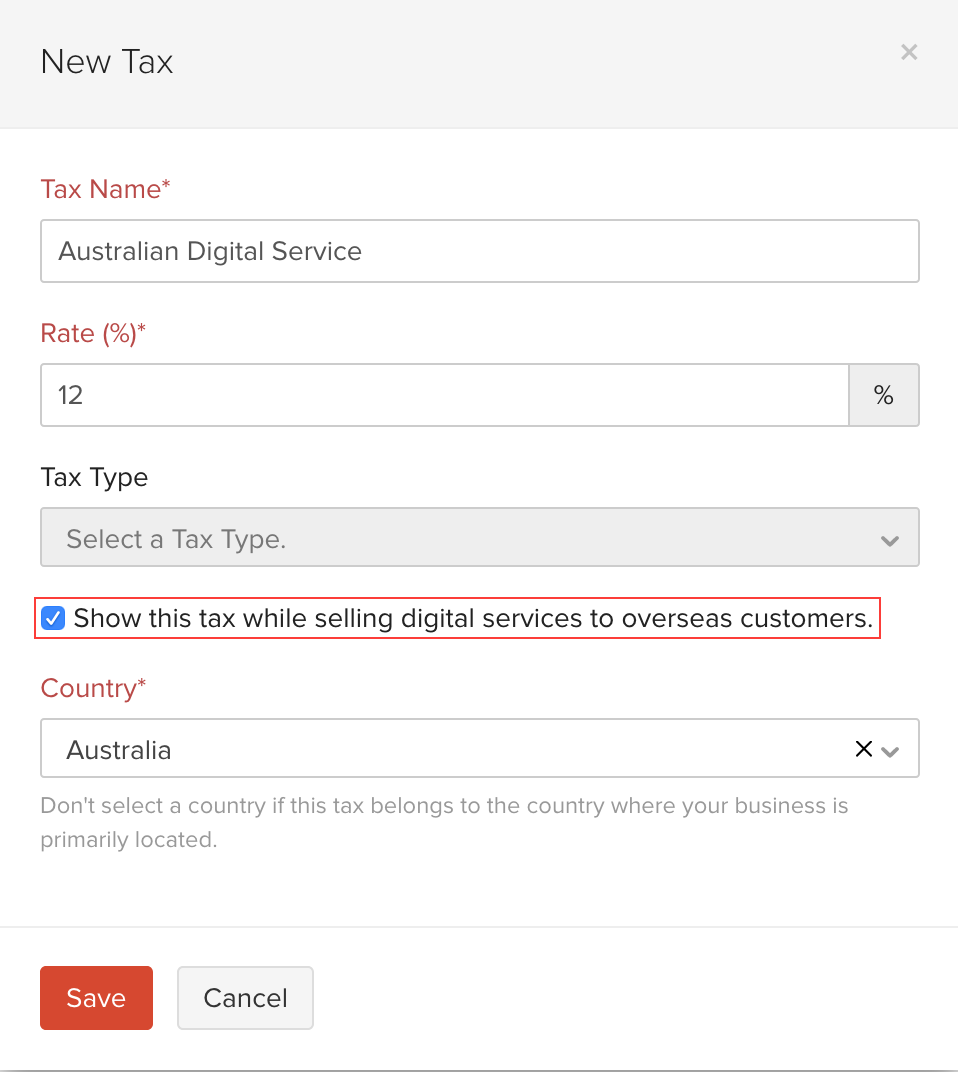This screenshot has height=1072, width=958.
Task: Click the Australia value in Country
Action: pos(119,749)
